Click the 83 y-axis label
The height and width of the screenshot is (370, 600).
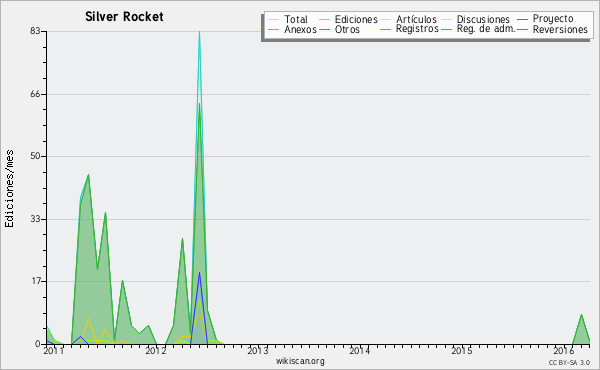[35, 31]
